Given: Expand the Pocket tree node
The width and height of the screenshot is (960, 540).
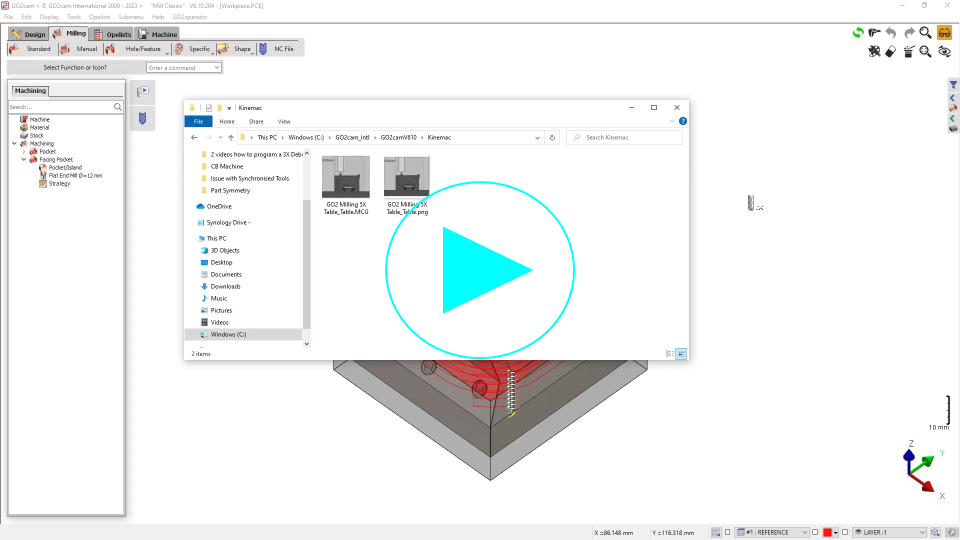Looking at the screenshot, I should click(23, 151).
